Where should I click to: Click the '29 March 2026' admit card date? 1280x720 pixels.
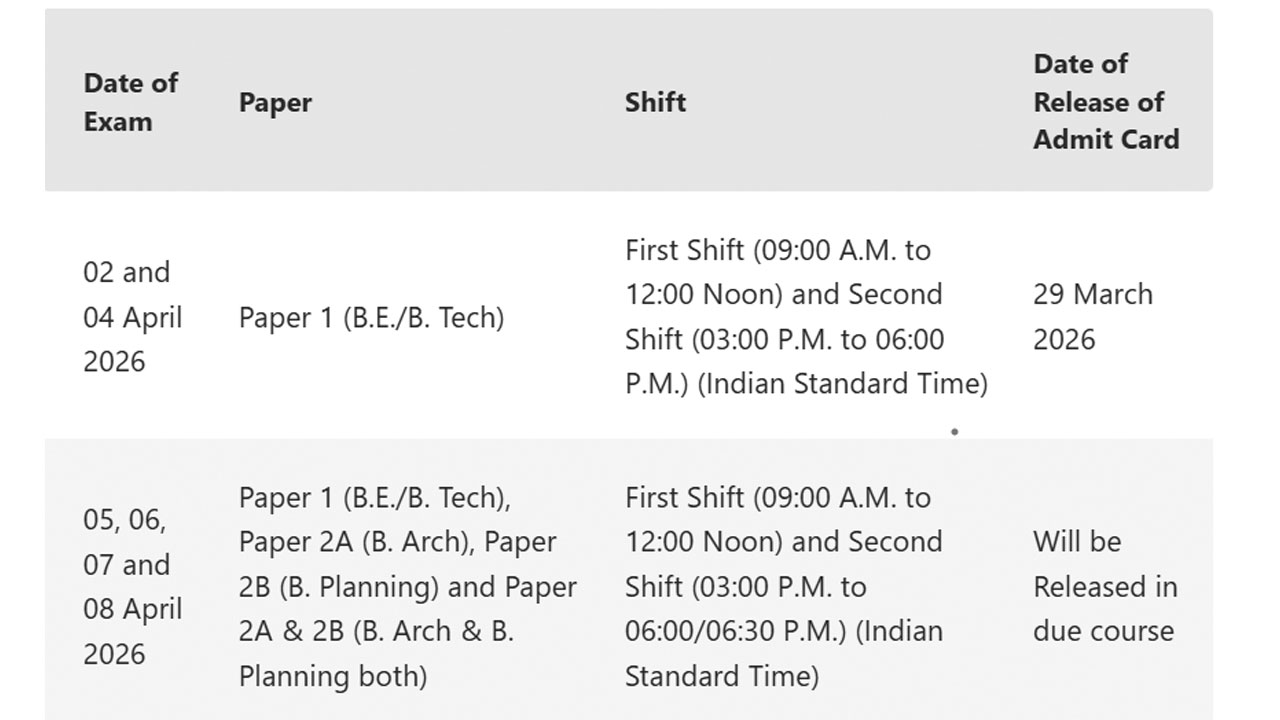(x=1093, y=317)
